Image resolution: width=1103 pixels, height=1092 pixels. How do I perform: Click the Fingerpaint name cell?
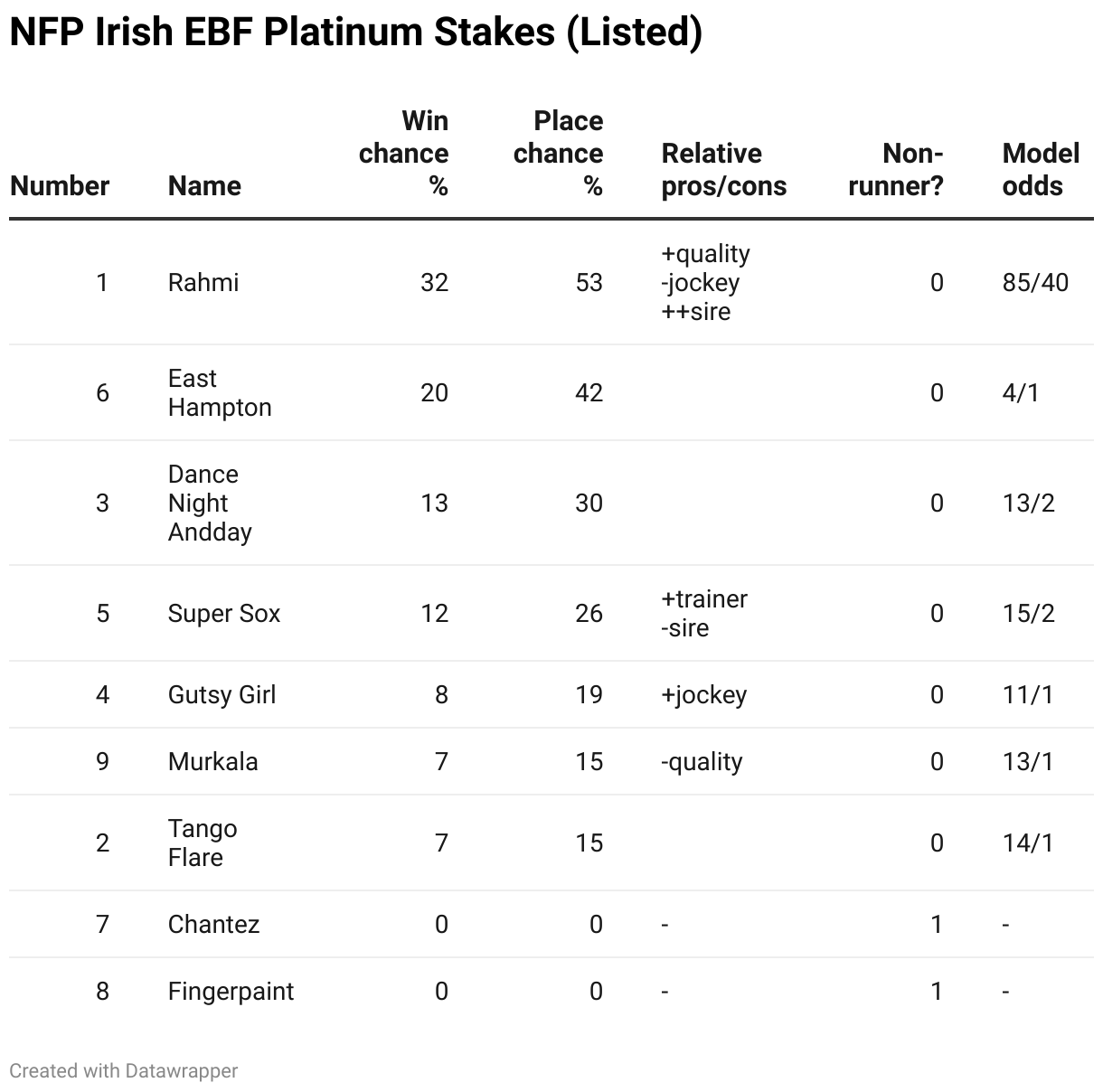231,992
